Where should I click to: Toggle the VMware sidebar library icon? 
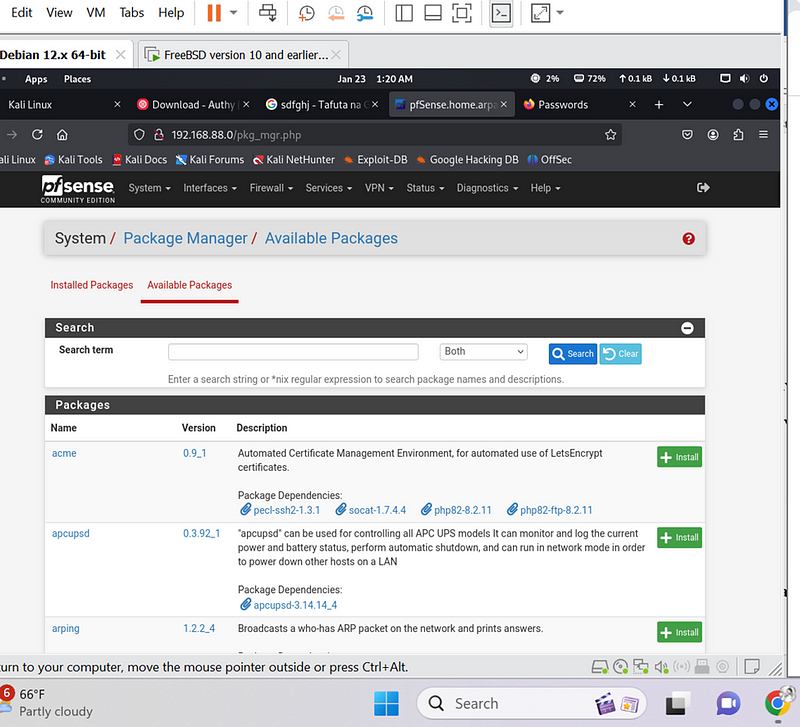[404, 13]
